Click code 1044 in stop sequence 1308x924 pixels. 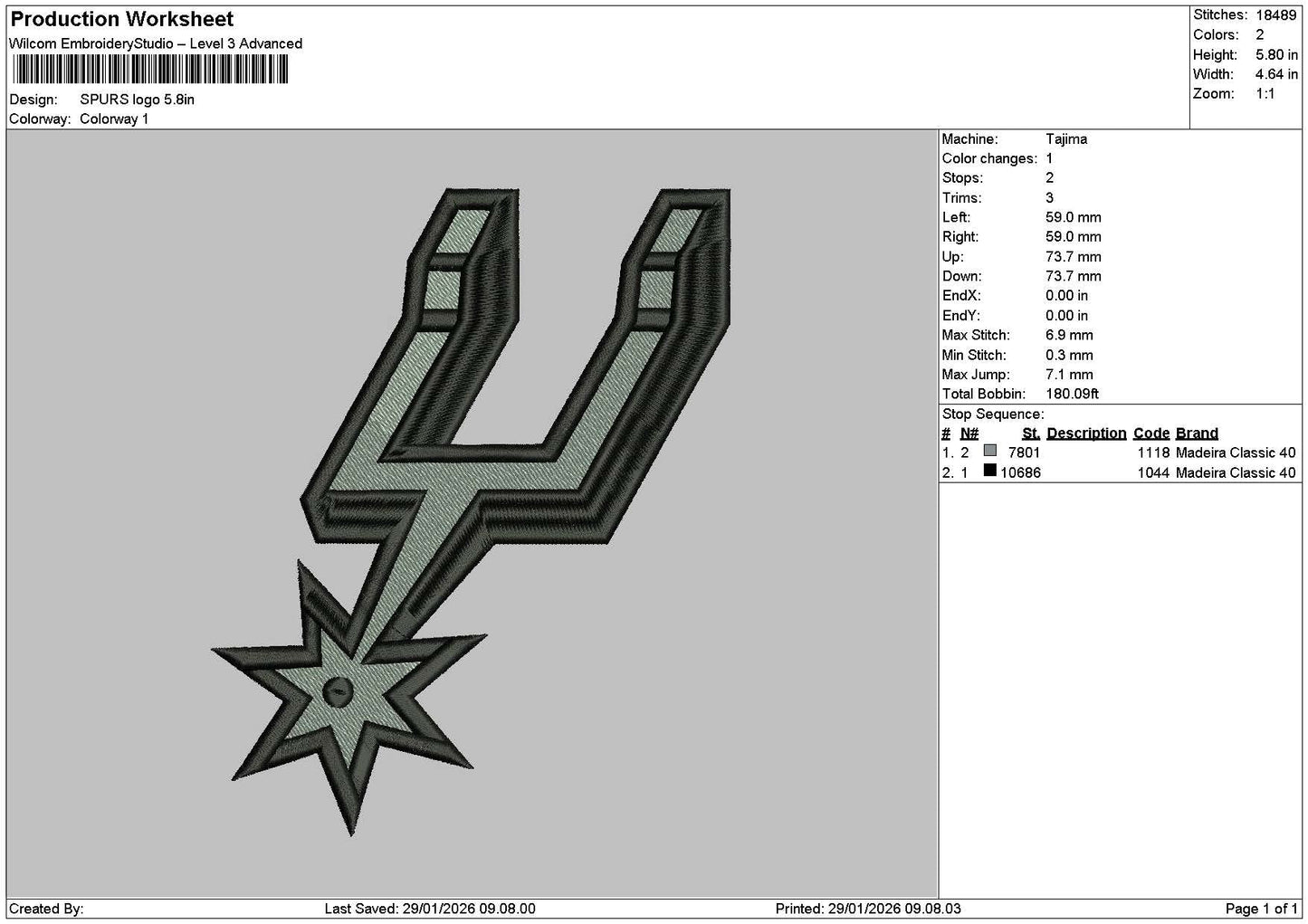click(1153, 472)
